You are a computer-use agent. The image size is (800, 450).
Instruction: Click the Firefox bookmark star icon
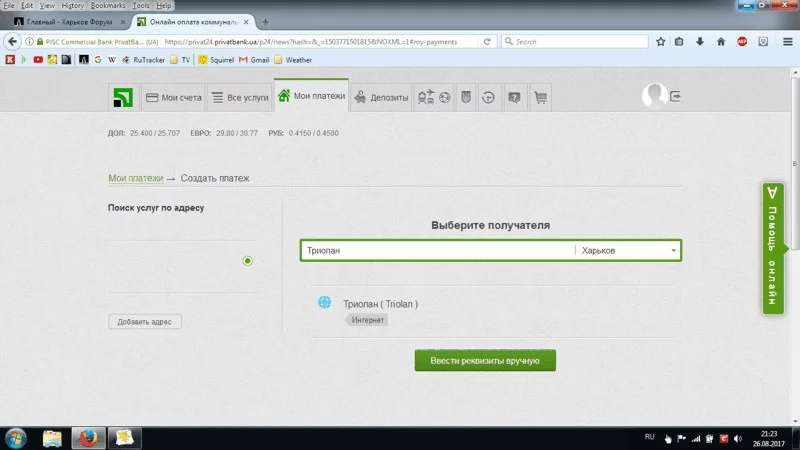tap(661, 42)
